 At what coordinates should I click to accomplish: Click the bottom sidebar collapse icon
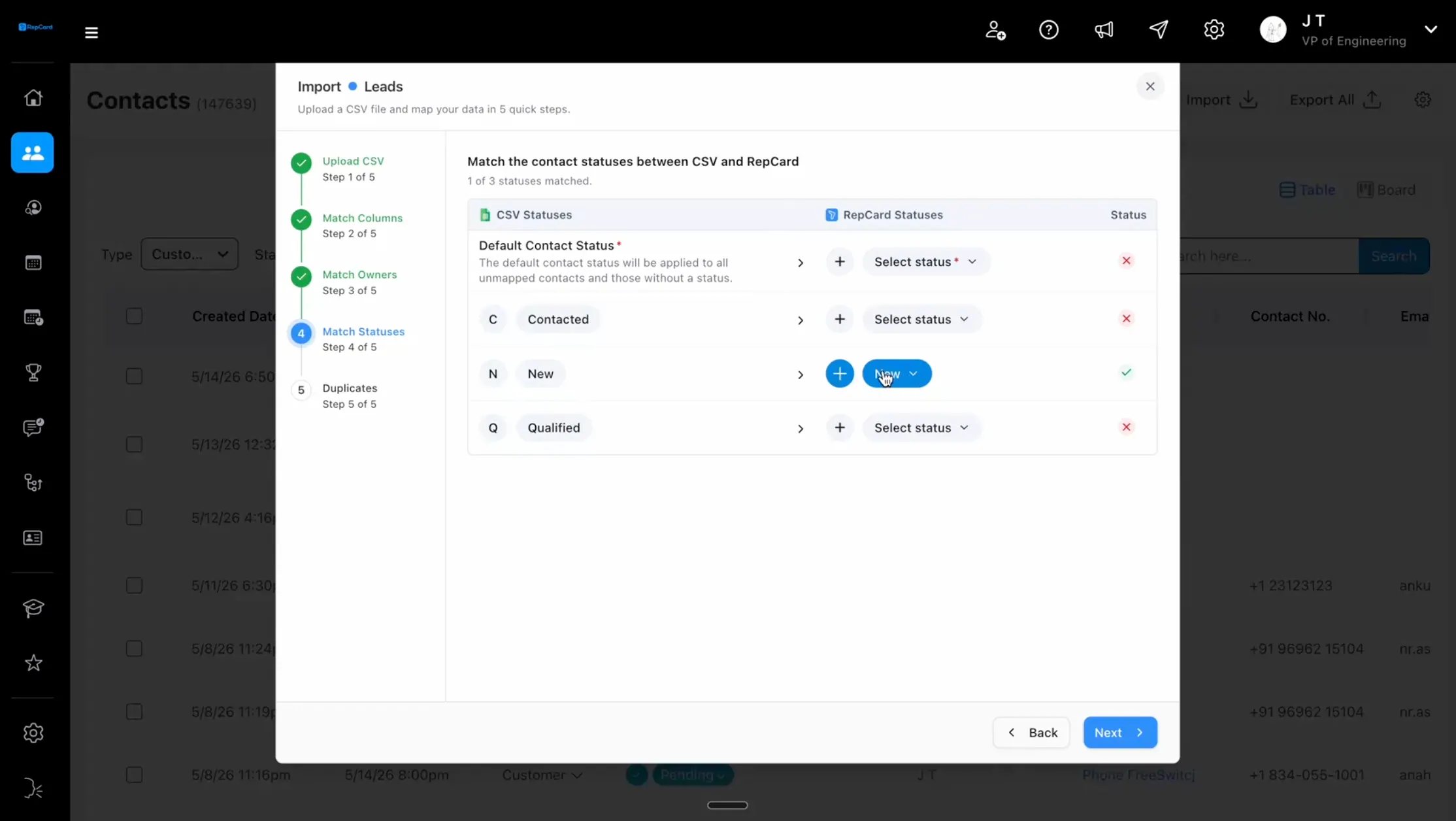(33, 788)
